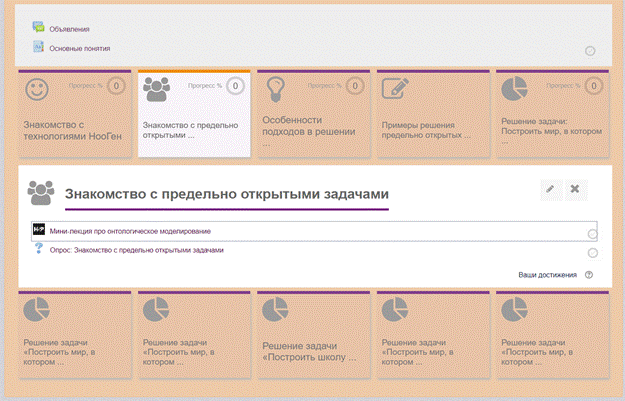Image resolution: width=625 pixels, height=401 pixels.
Task: Click the smiley icon on Знакомство с технологиями НооГен
Action: point(37,90)
